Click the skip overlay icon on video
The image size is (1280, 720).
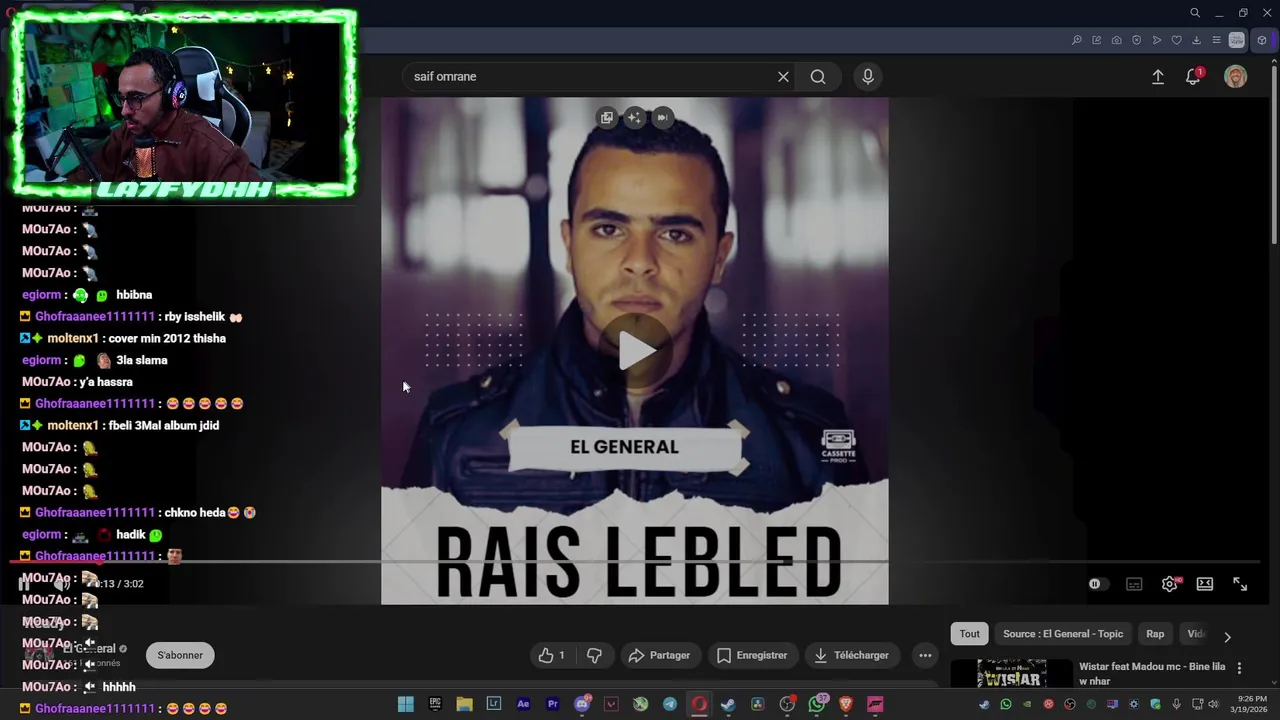(662, 118)
